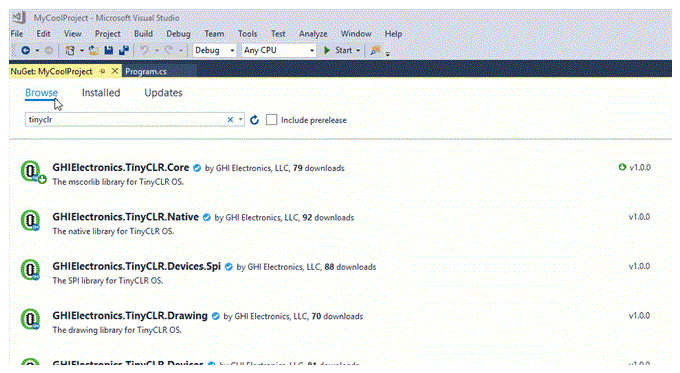Toggle the Include prerelease checkbox

click(271, 120)
